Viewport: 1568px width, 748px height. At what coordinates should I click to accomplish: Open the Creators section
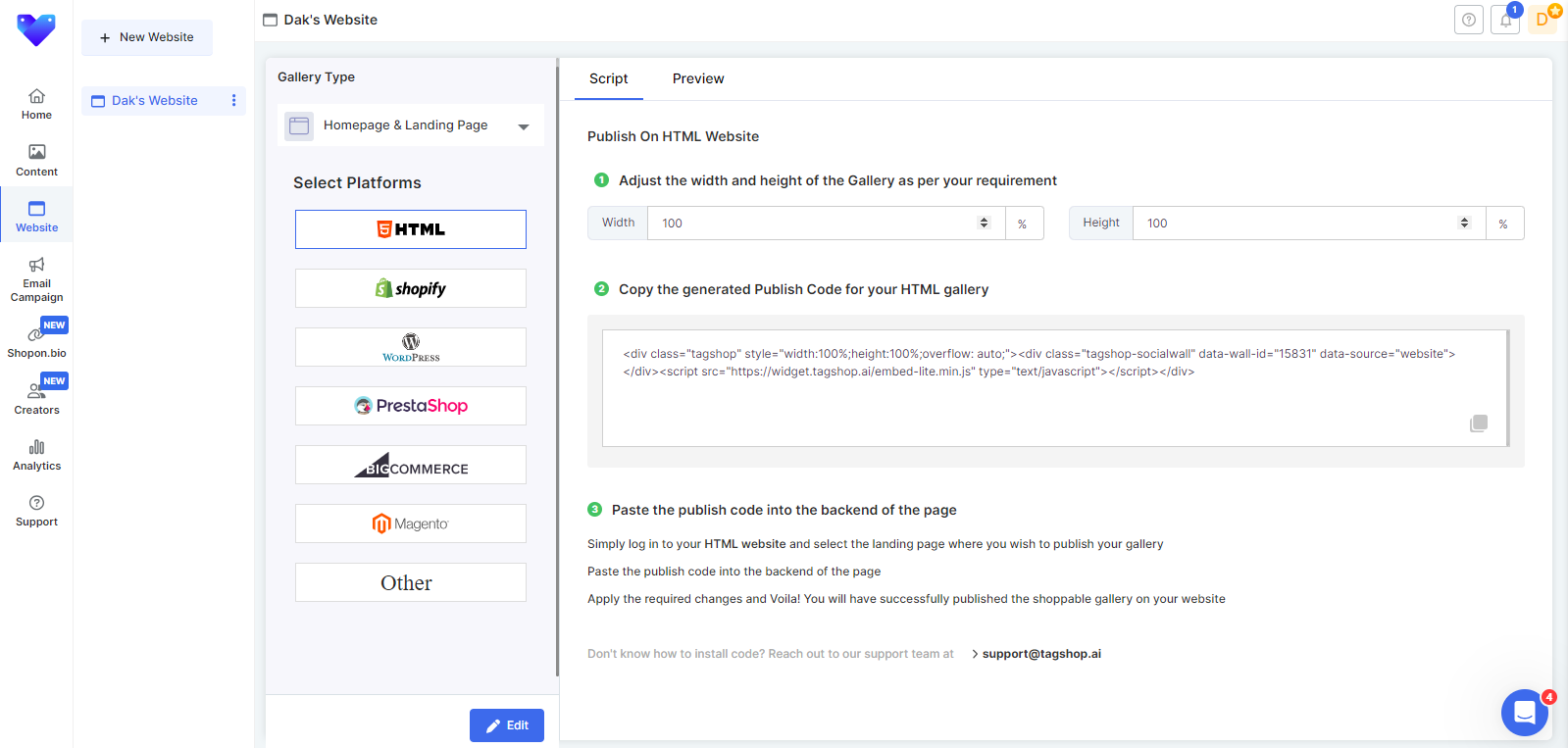(36, 397)
